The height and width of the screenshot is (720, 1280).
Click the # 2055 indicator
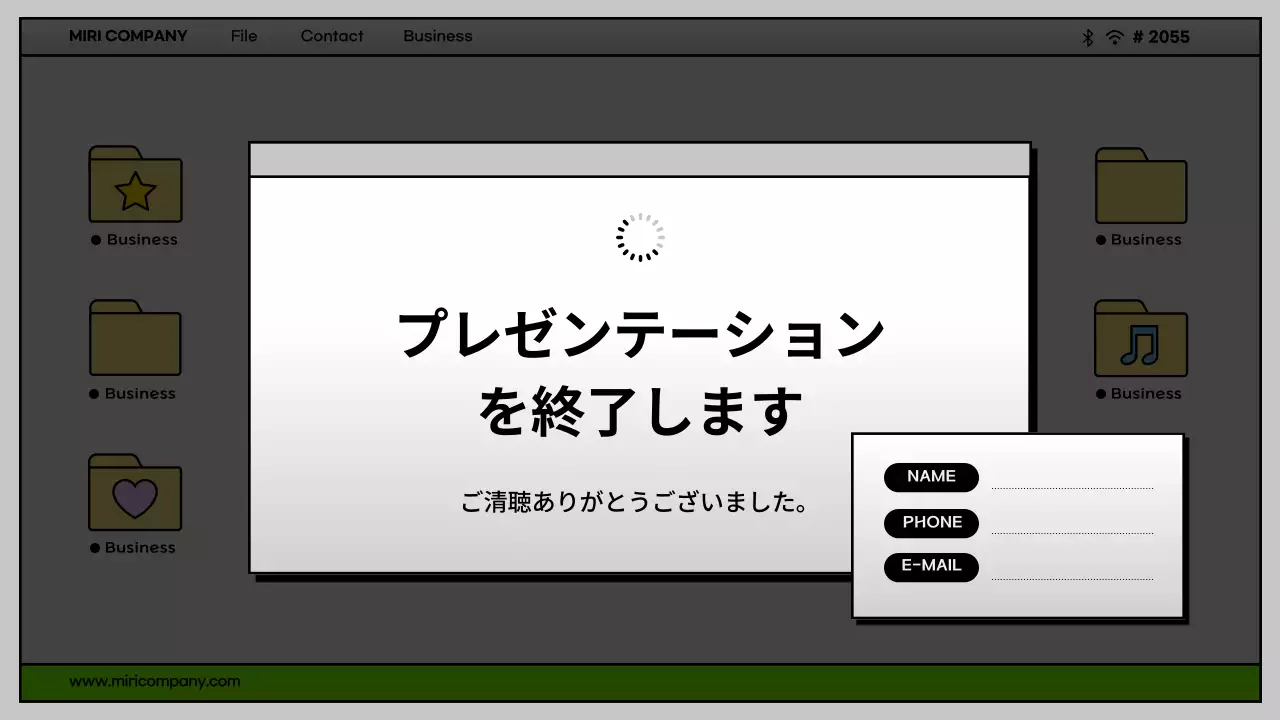click(x=1162, y=37)
